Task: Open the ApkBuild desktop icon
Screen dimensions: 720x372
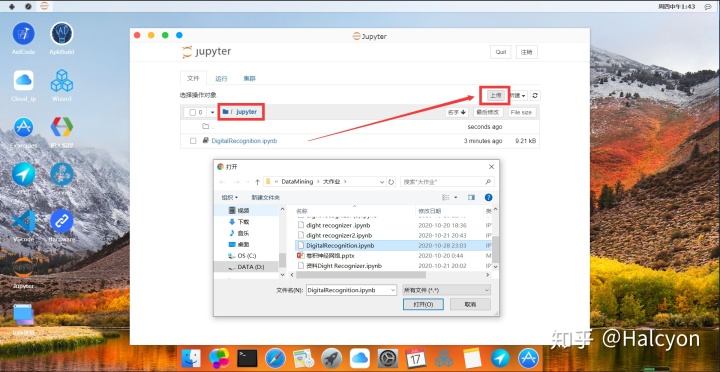Action: coord(62,34)
